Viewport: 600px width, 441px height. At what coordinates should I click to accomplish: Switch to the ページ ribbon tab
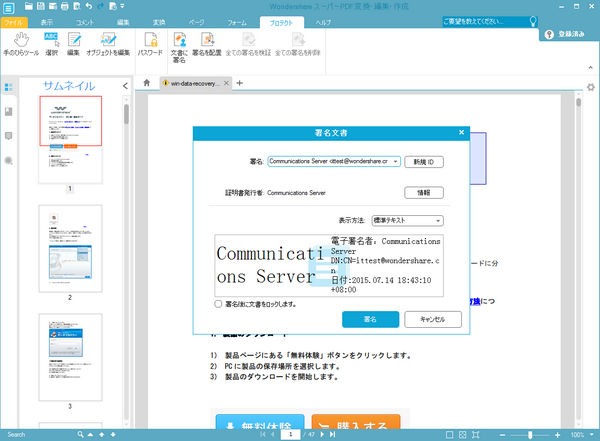197,23
